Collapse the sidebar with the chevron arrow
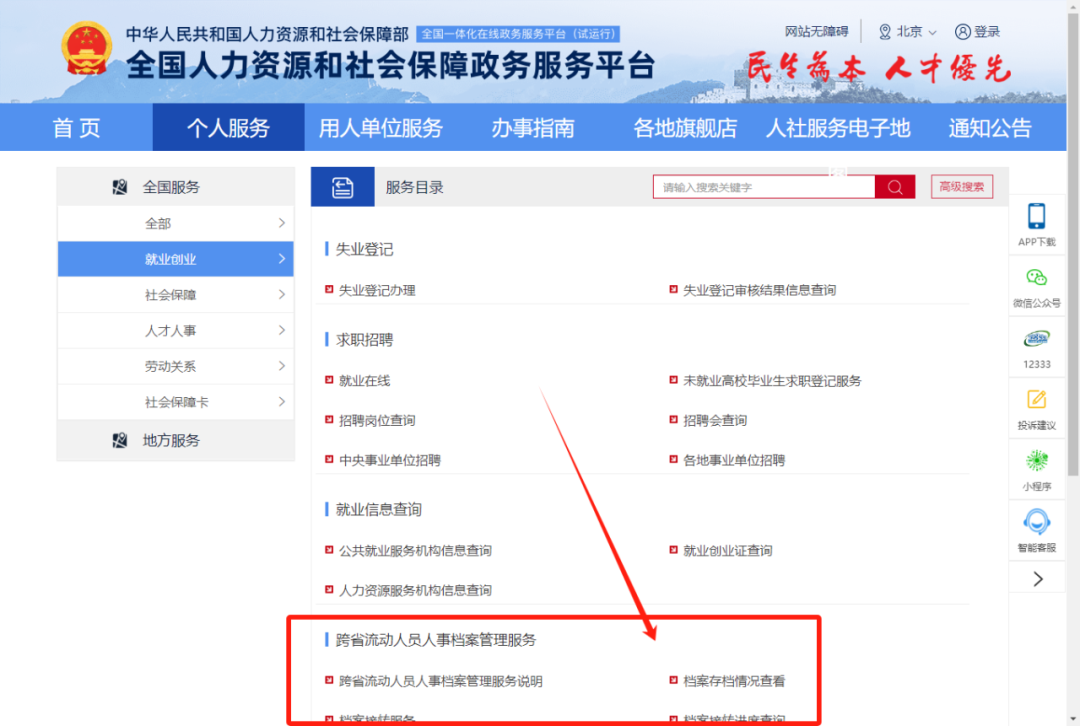Image resolution: width=1080 pixels, height=726 pixels. (x=1037, y=578)
